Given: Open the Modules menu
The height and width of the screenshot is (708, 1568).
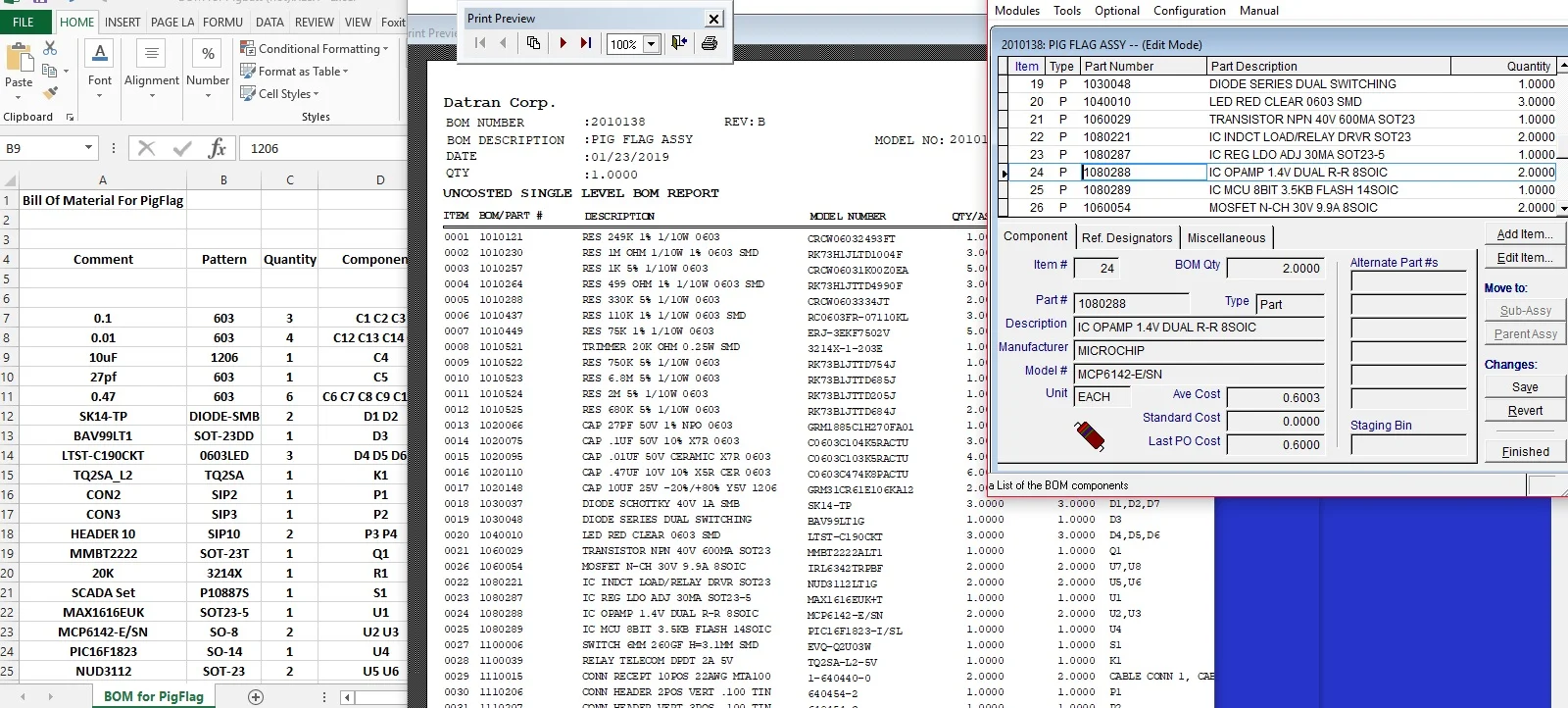Looking at the screenshot, I should click(1017, 11).
